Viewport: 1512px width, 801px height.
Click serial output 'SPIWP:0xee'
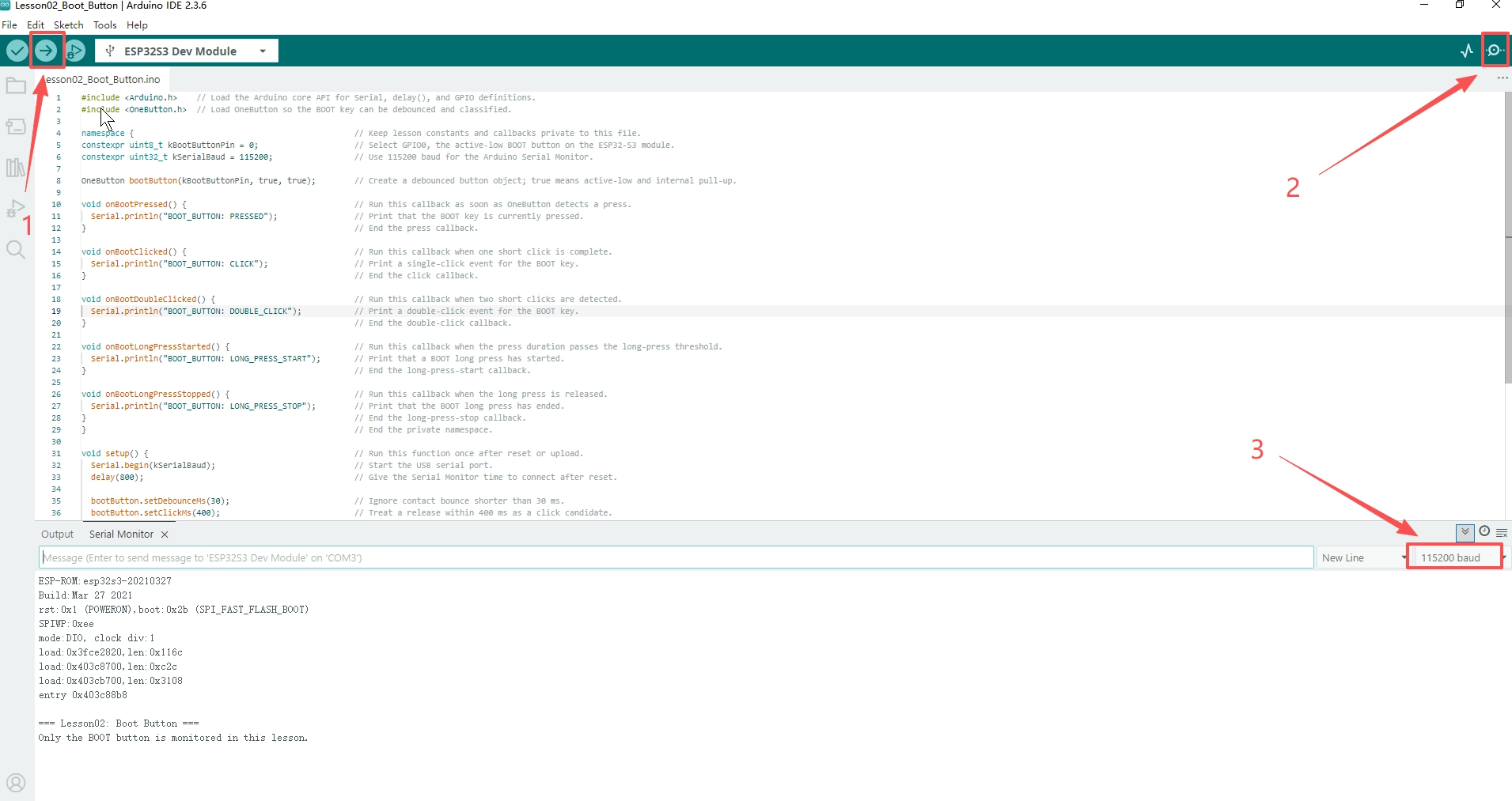tap(66, 624)
